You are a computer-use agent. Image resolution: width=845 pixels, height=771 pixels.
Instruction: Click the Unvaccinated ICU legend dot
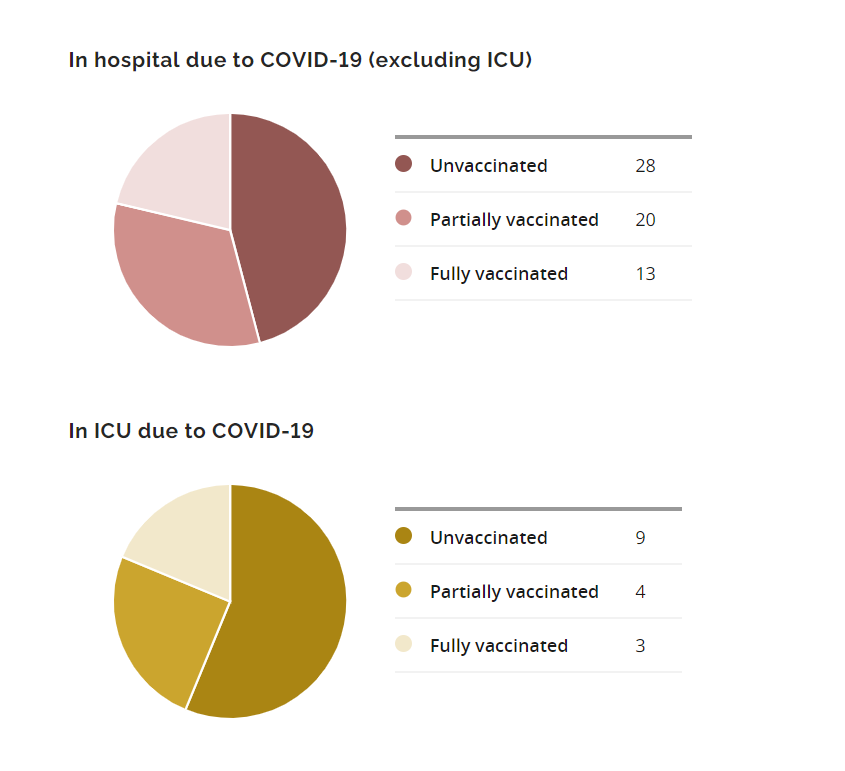(x=404, y=537)
